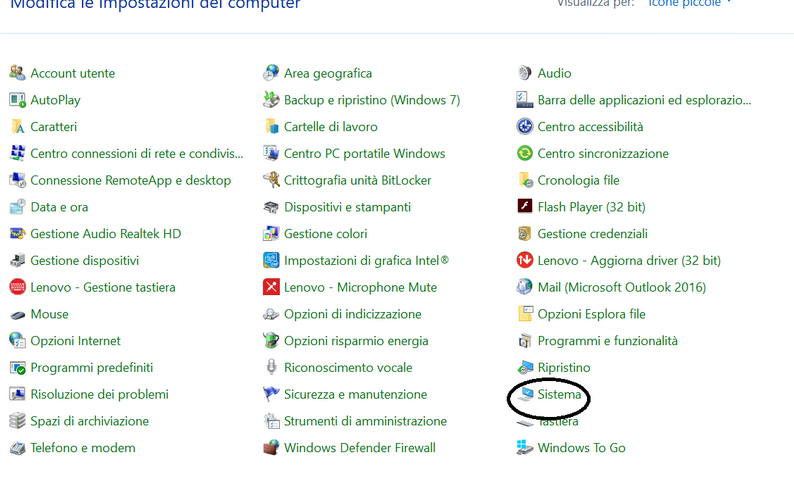Click the Data e ora icon
The width and height of the screenshot is (794, 502).
[x=17, y=207]
